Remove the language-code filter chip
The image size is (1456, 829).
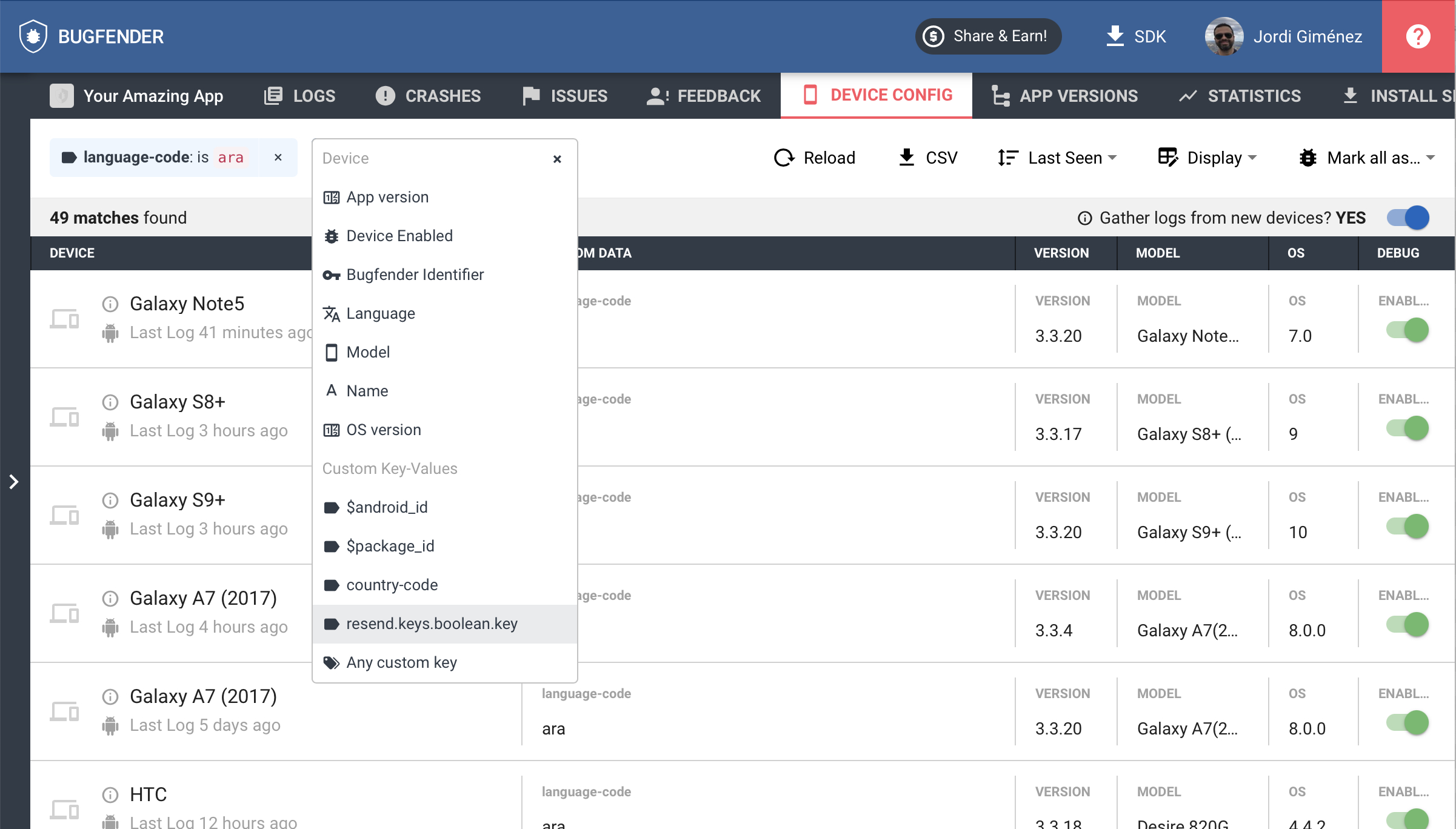click(x=278, y=158)
